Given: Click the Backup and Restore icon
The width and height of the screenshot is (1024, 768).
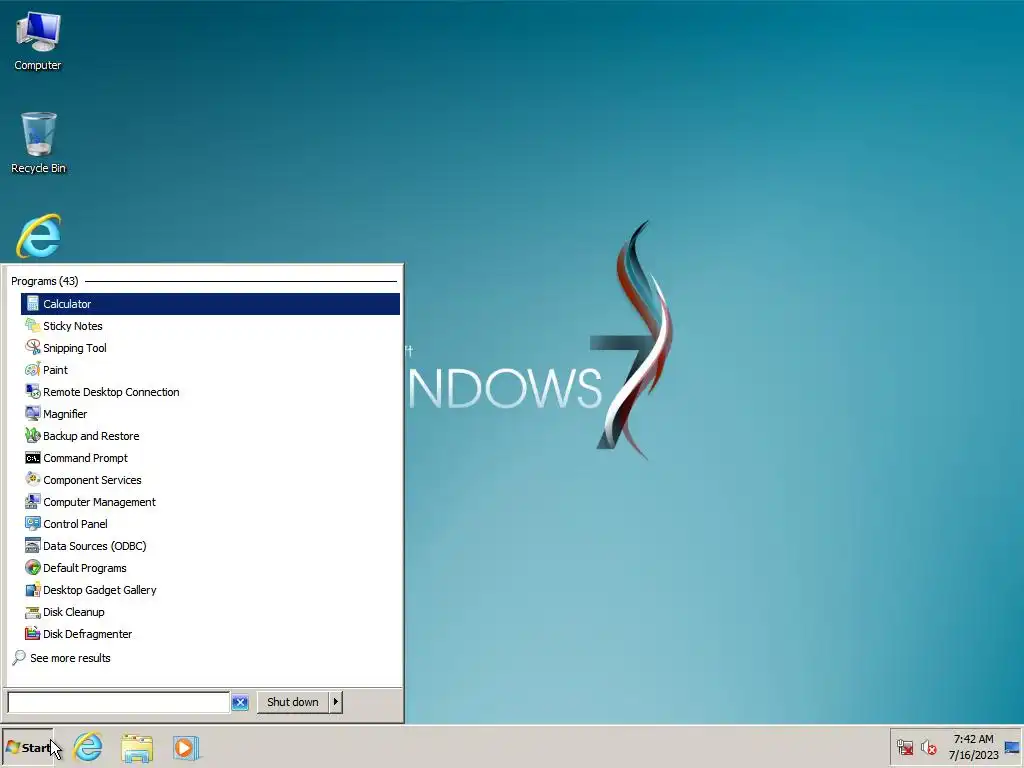Looking at the screenshot, I should pos(33,436).
